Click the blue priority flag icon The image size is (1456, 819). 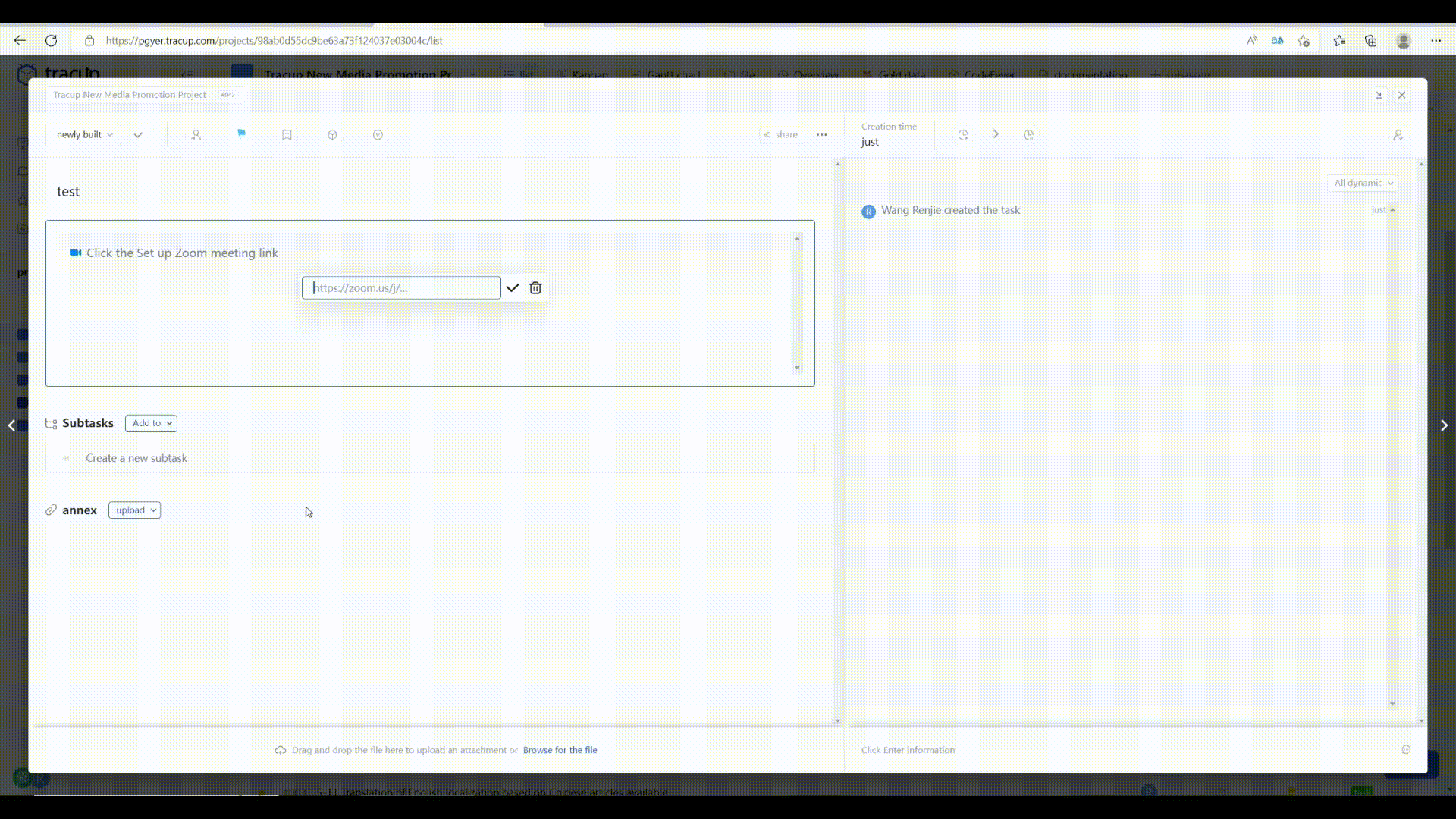coord(241,134)
